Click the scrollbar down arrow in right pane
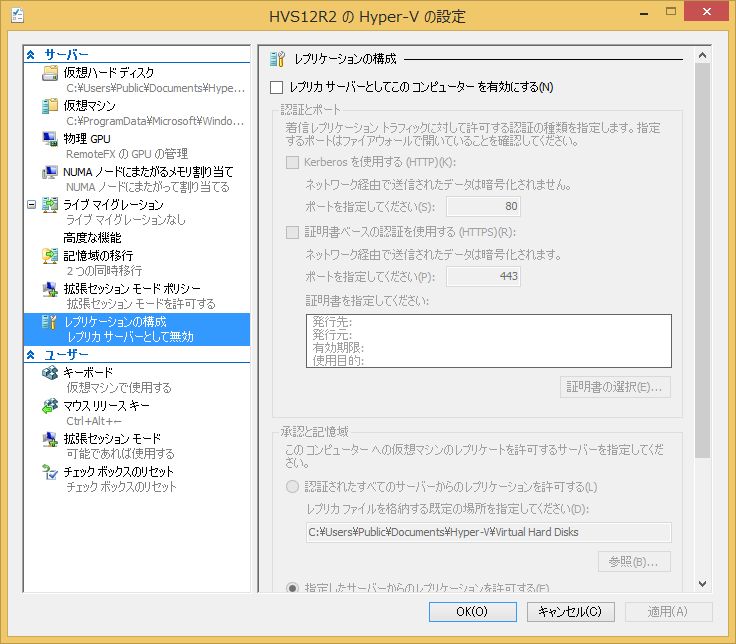Viewport: 736px width, 644px height. click(702, 584)
